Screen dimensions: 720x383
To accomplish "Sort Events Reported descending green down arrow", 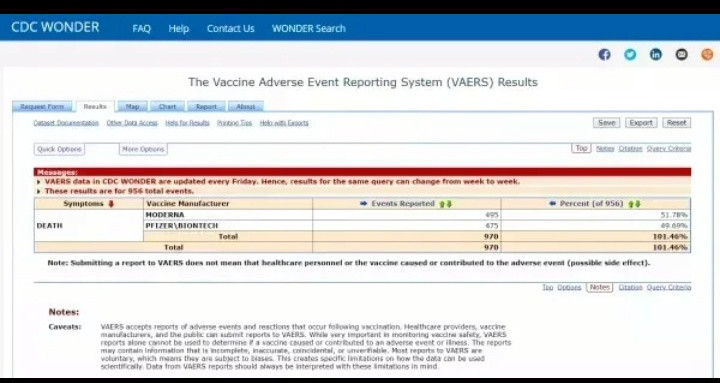I will [x=449, y=204].
